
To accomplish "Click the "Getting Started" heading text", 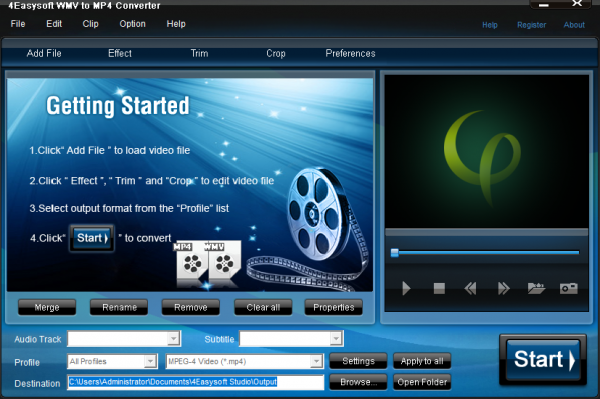I will tap(117, 106).
